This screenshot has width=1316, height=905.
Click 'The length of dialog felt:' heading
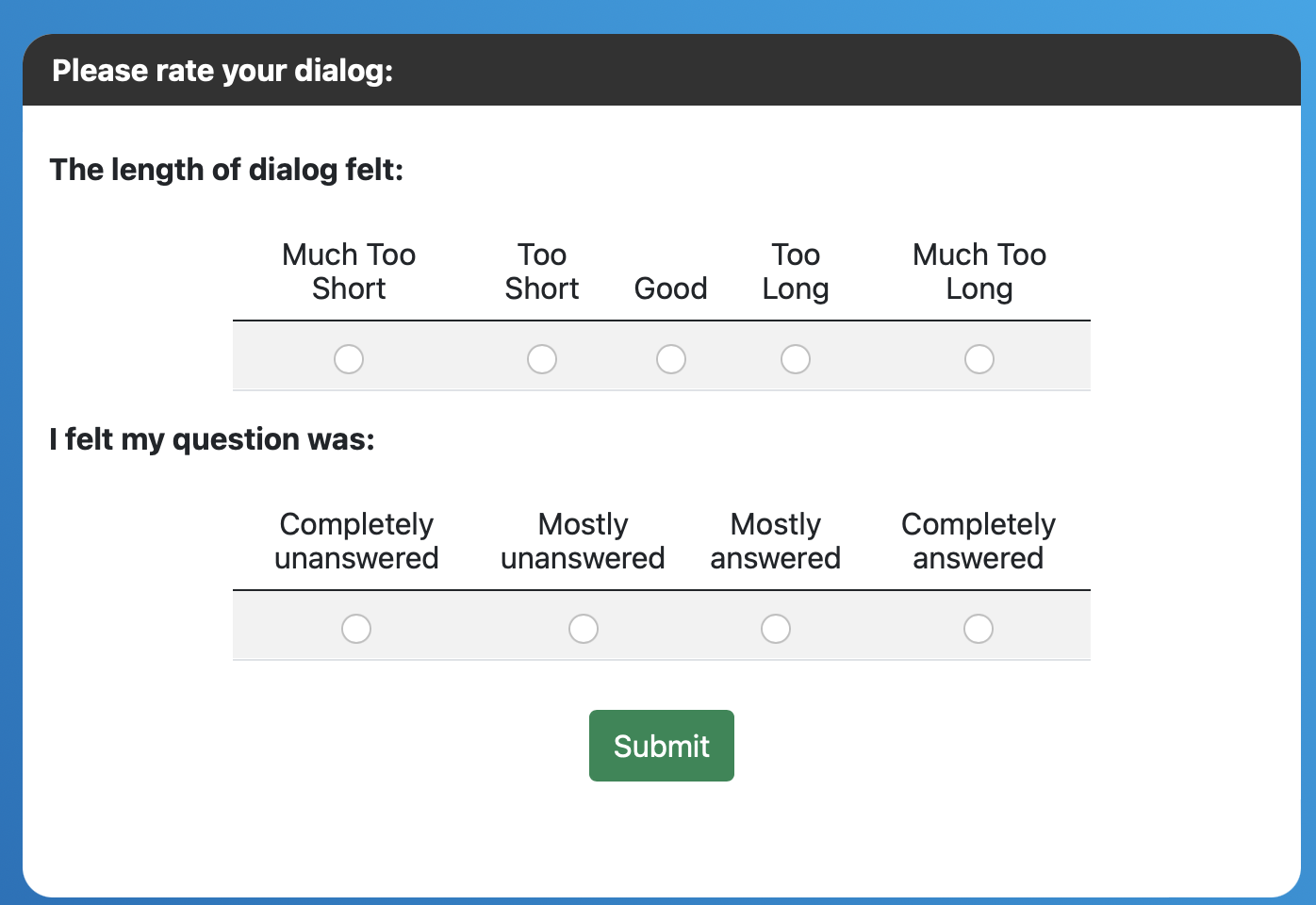click(226, 170)
